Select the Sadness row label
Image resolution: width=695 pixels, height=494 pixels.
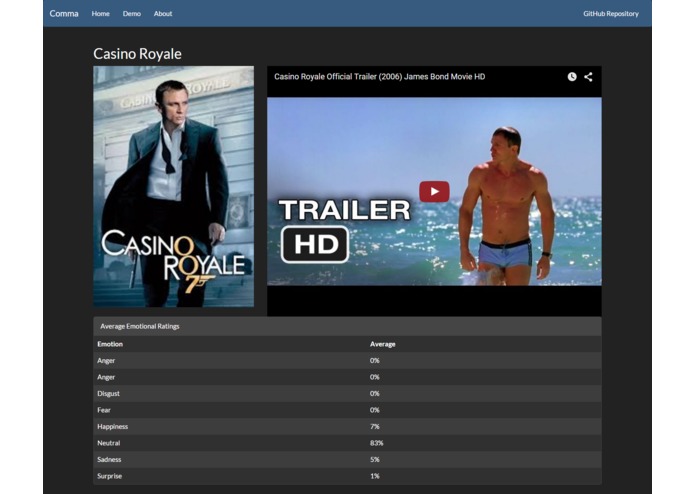(109, 459)
